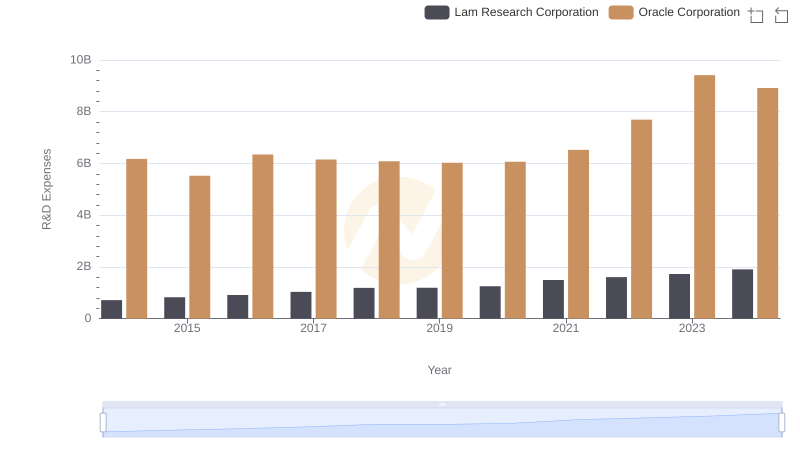Click the Lam Research bar for 2019
The height and width of the screenshot is (461, 800).
[x=427, y=303]
